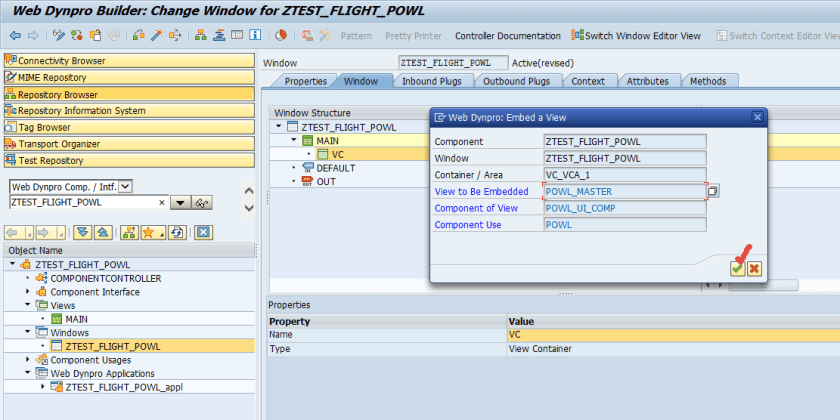This screenshot has width=840, height=420.
Task: Click the Display/Change toggle icon with glasses and pencil
Action: (59, 36)
